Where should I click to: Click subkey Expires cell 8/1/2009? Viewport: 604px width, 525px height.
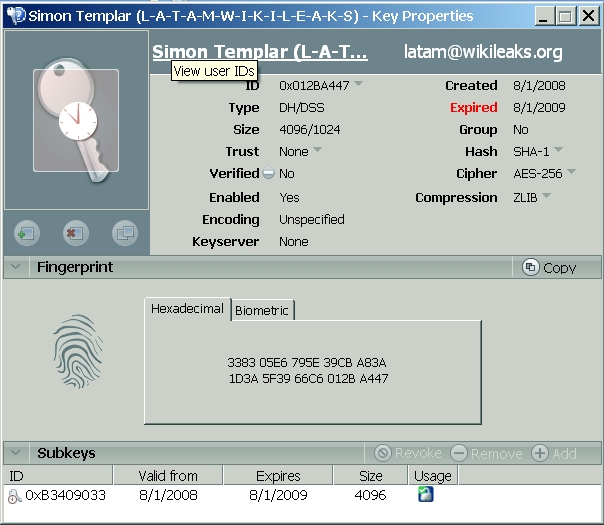click(x=278, y=495)
